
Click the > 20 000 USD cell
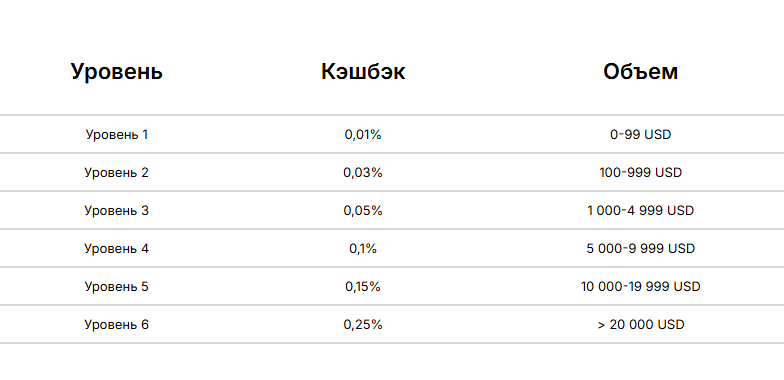(x=640, y=324)
